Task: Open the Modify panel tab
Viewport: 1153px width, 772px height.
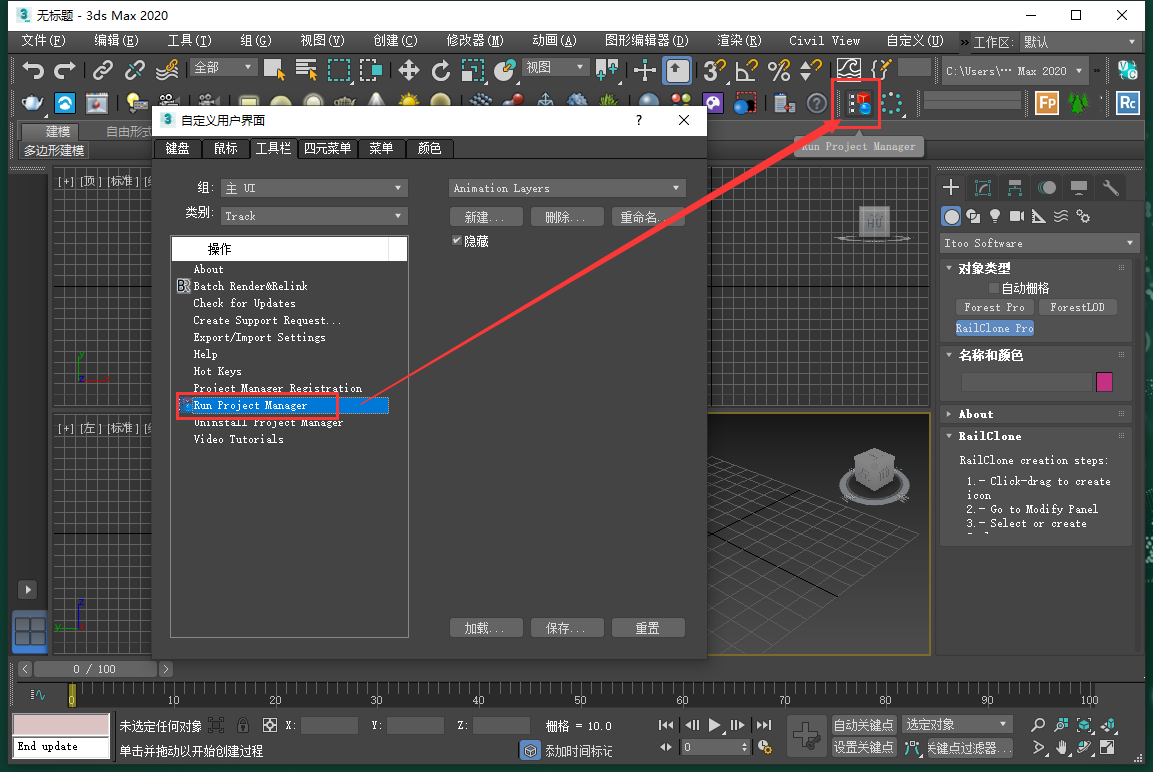Action: [982, 187]
